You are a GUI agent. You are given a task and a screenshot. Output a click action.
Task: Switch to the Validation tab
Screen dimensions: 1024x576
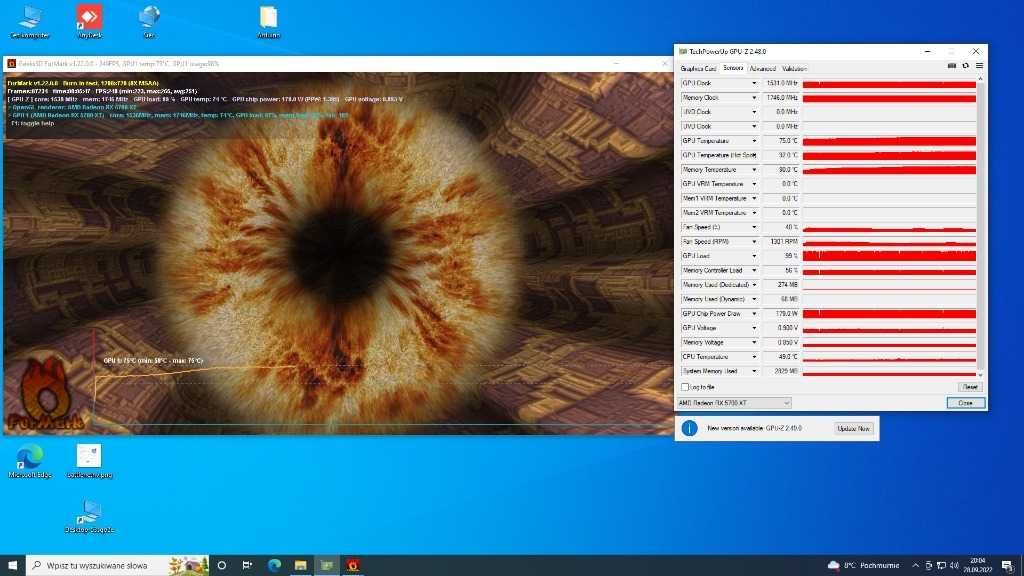coord(794,69)
